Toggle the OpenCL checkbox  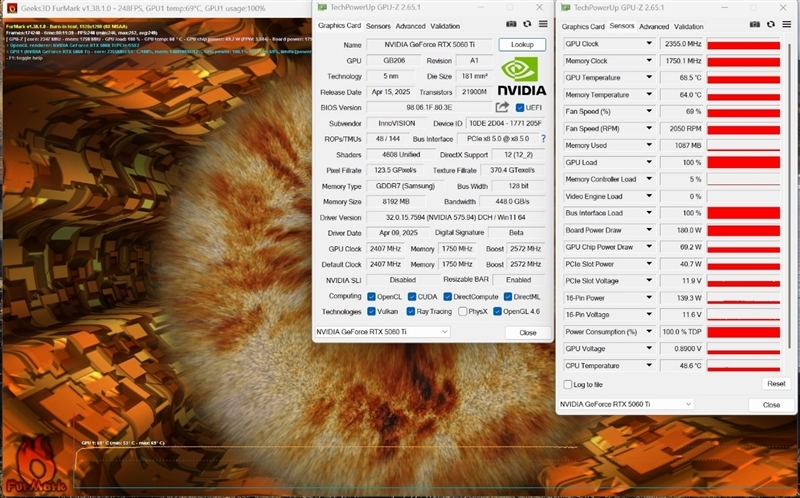point(371,296)
